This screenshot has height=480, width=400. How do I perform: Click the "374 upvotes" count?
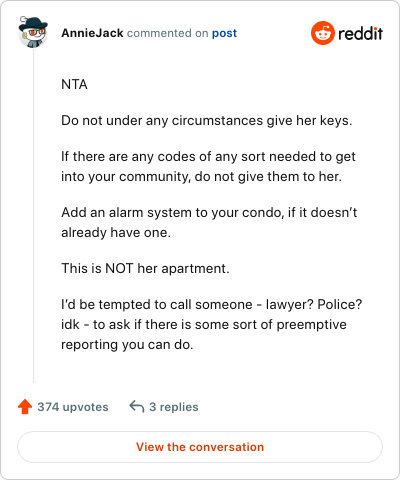pyautogui.click(x=73, y=407)
